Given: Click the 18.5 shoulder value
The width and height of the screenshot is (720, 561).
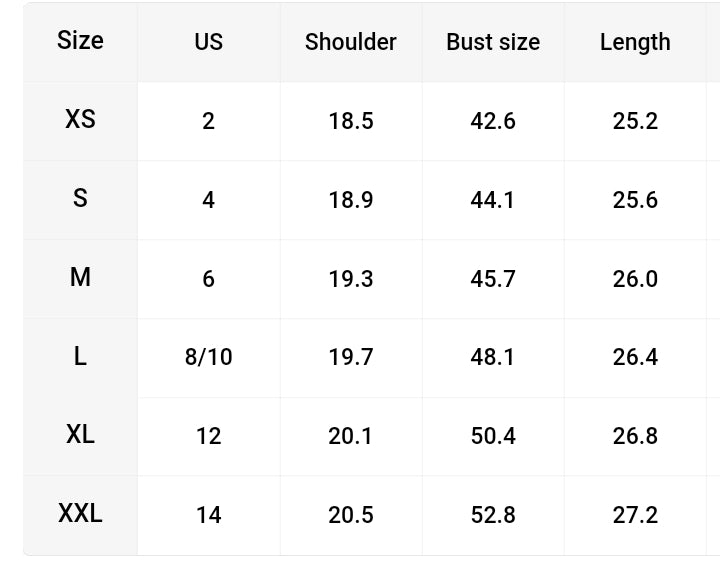Looking at the screenshot, I should tap(351, 121).
